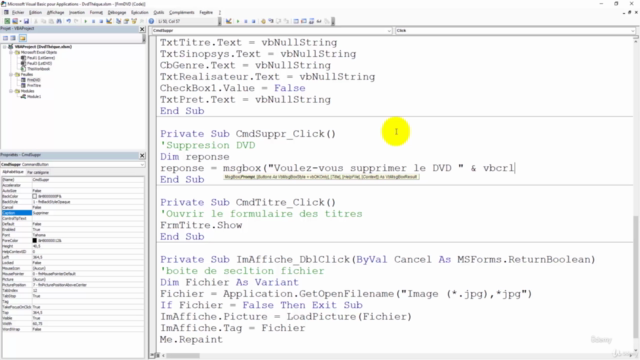Open Object Browser via toolbar icon
The width and height of the screenshot is (640, 360).
[x=134, y=21]
